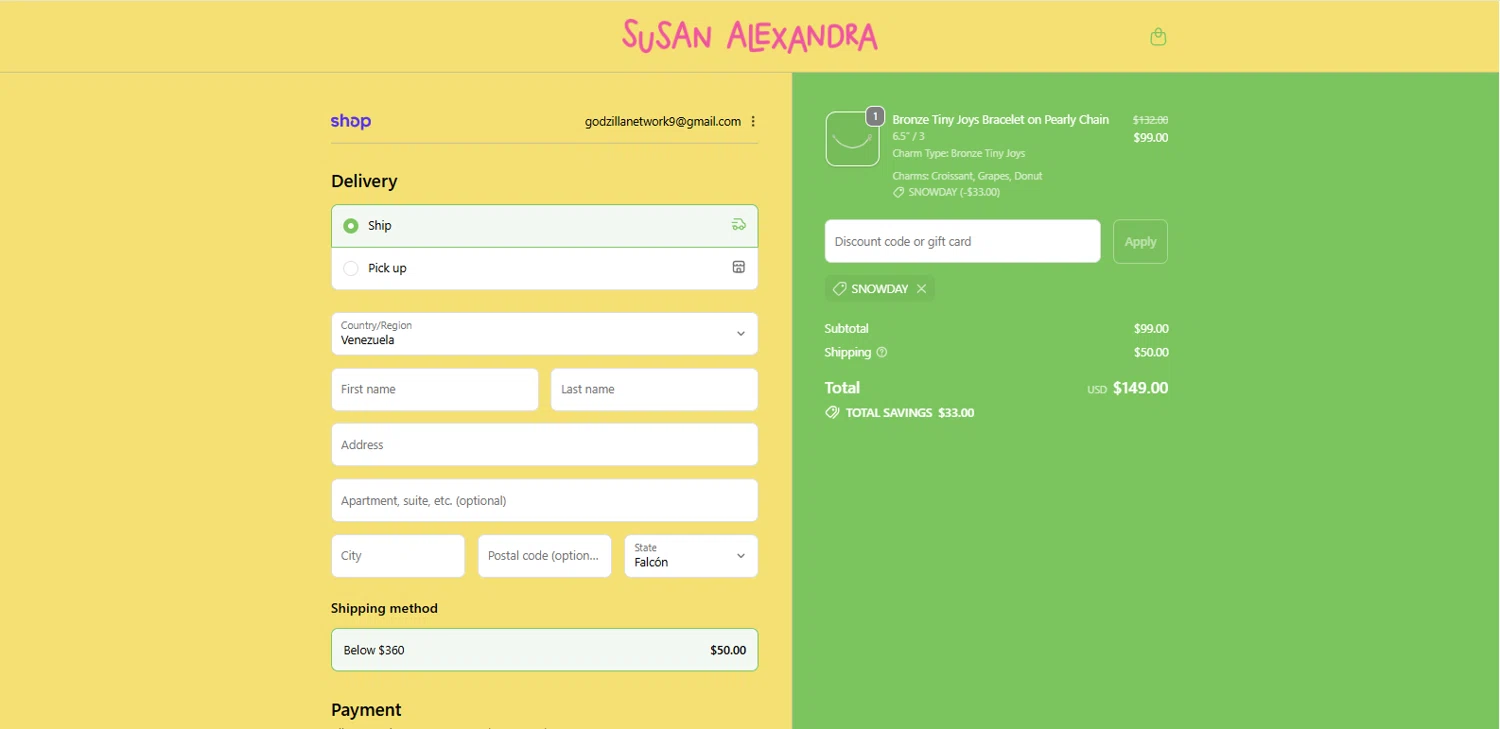
Task: Focus the Address field
Action: click(x=545, y=445)
